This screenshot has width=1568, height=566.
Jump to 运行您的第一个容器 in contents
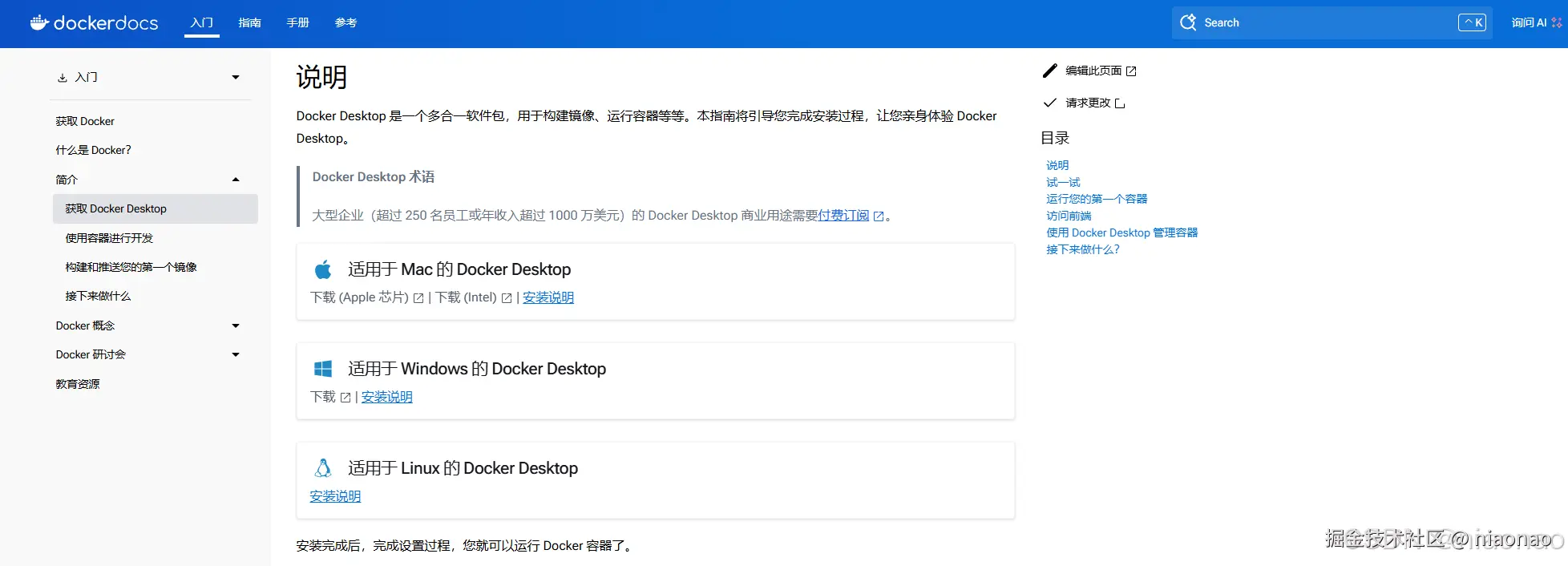click(1097, 199)
